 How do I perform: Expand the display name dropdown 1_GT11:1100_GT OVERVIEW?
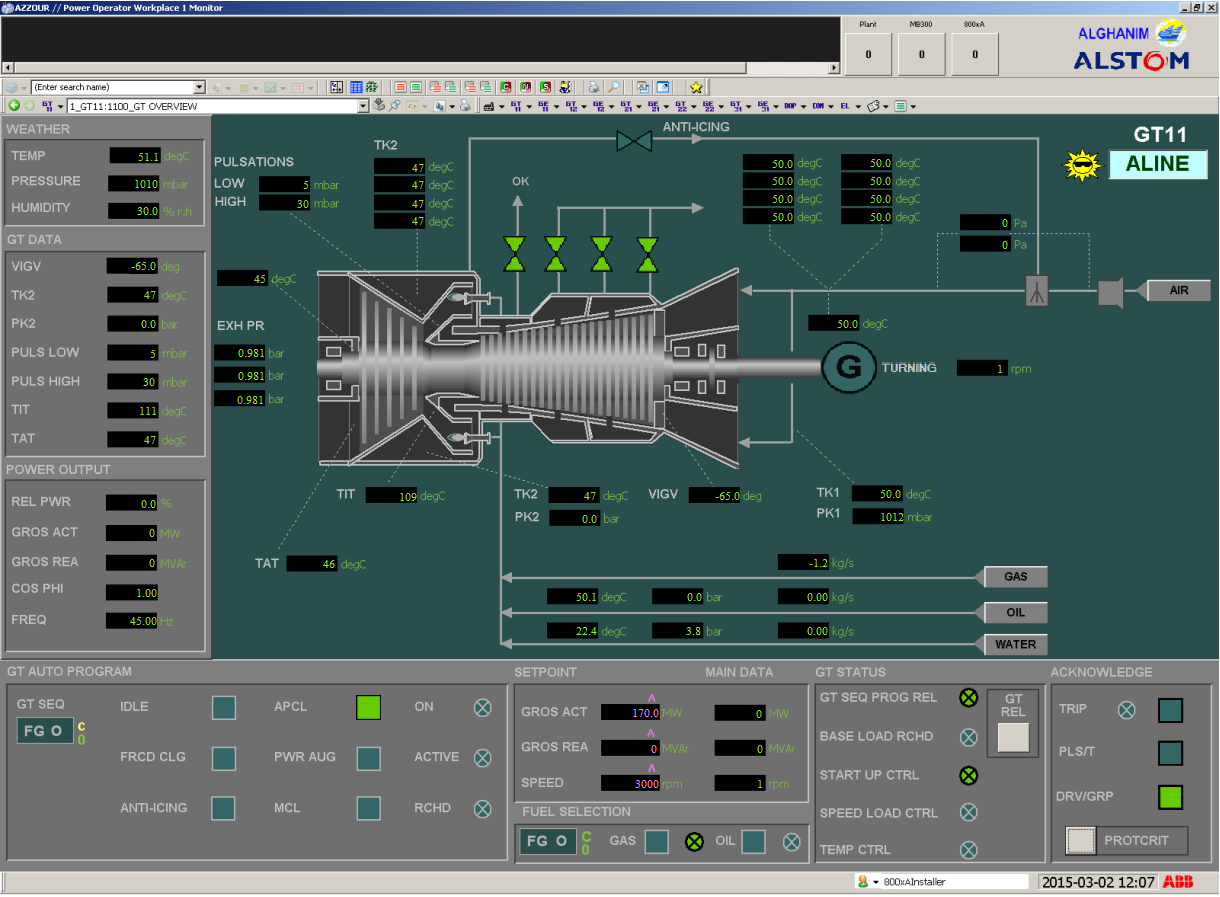(x=364, y=106)
